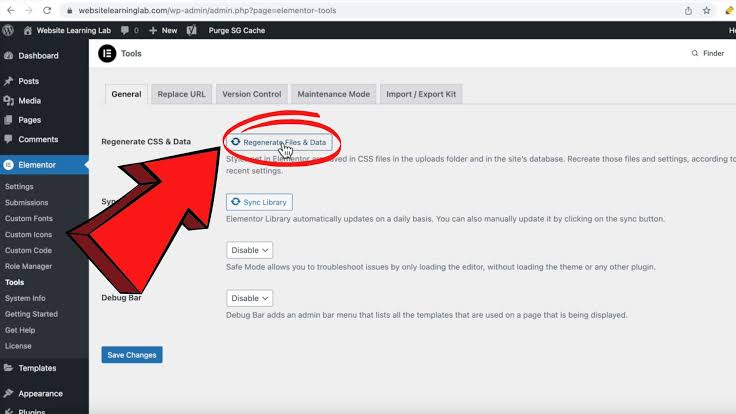The height and width of the screenshot is (414, 736).
Task: Click Regenerate Files & Data button
Action: (x=279, y=142)
